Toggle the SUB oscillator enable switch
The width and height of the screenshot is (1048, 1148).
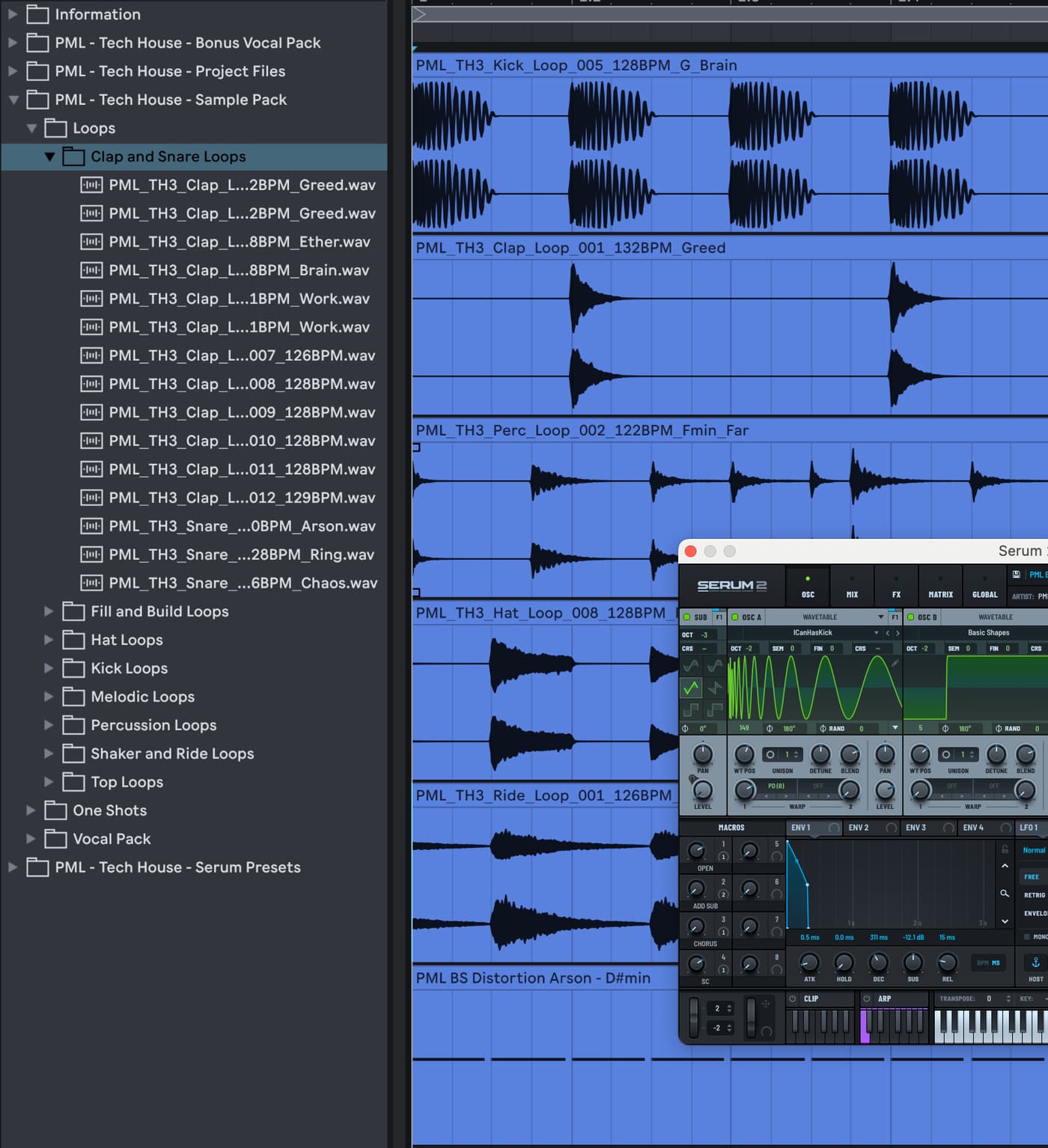pyautogui.click(x=686, y=617)
